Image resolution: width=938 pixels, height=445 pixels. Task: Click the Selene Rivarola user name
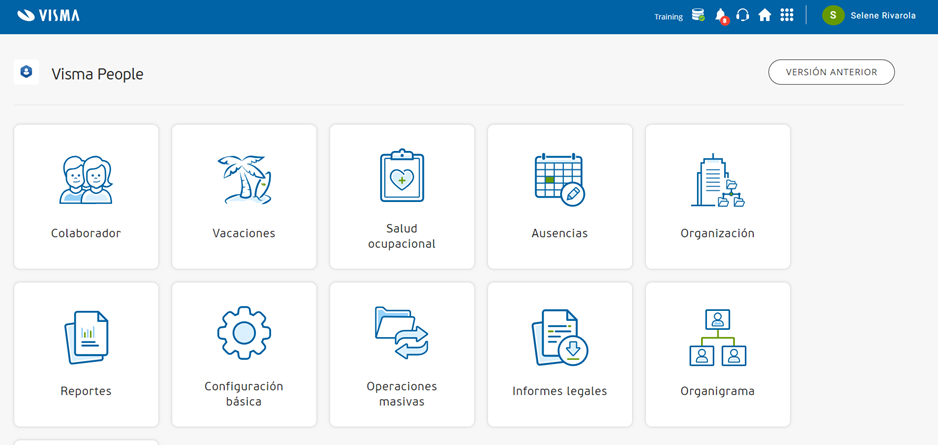point(883,16)
